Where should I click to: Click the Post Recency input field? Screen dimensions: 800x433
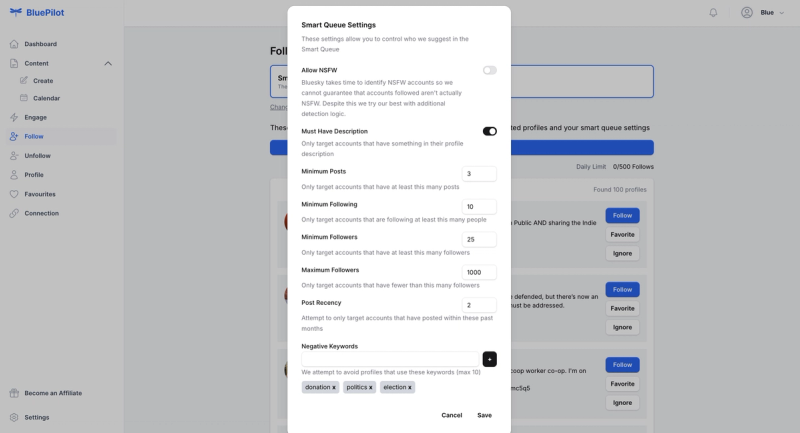(x=479, y=305)
